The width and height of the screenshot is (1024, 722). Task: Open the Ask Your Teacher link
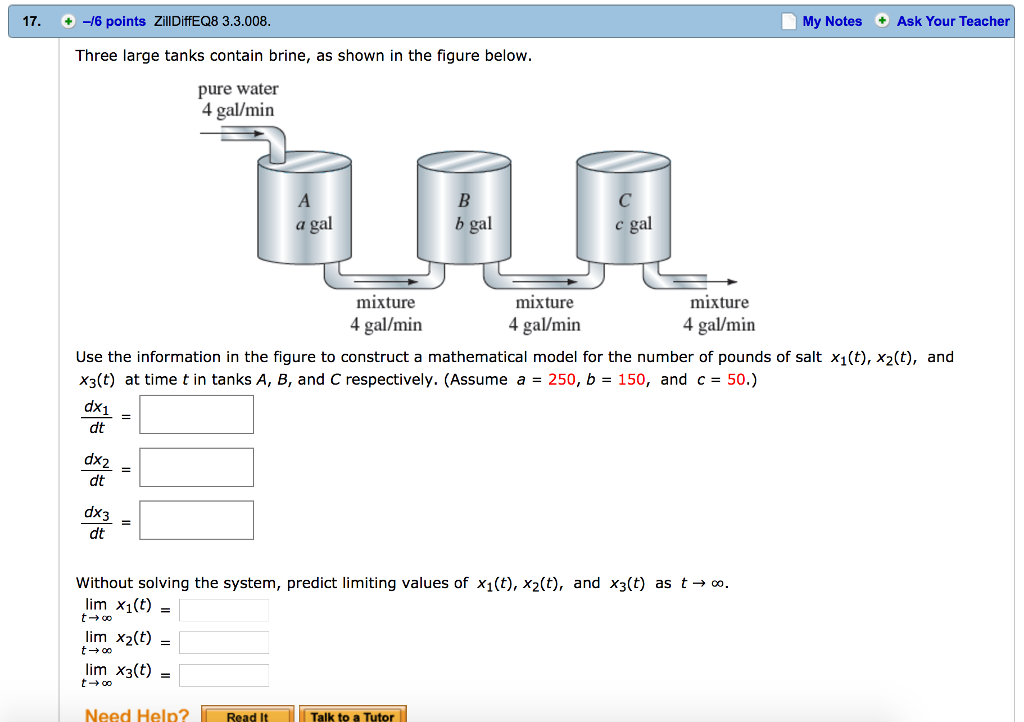pos(952,20)
